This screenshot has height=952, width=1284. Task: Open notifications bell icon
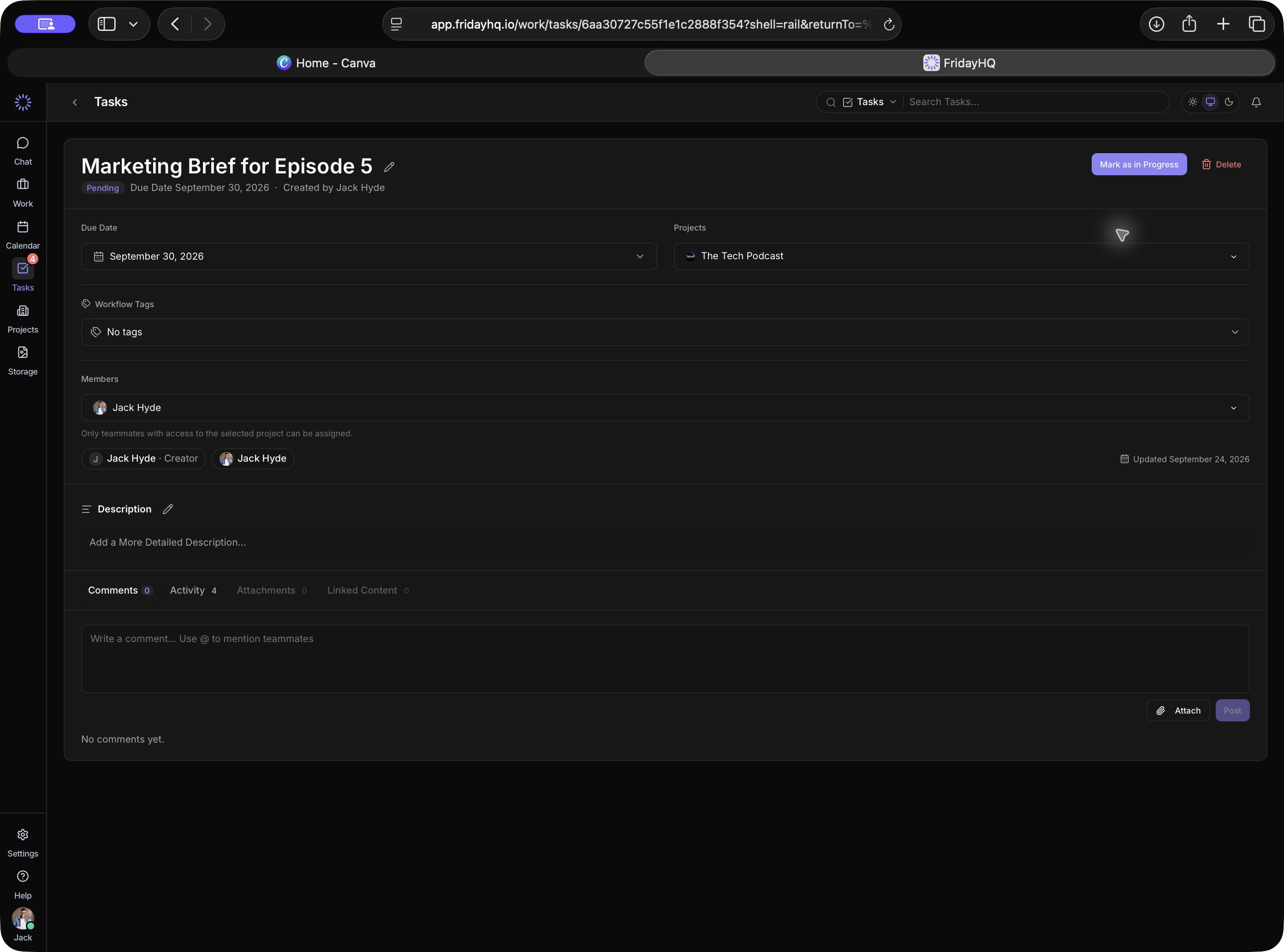1256,102
